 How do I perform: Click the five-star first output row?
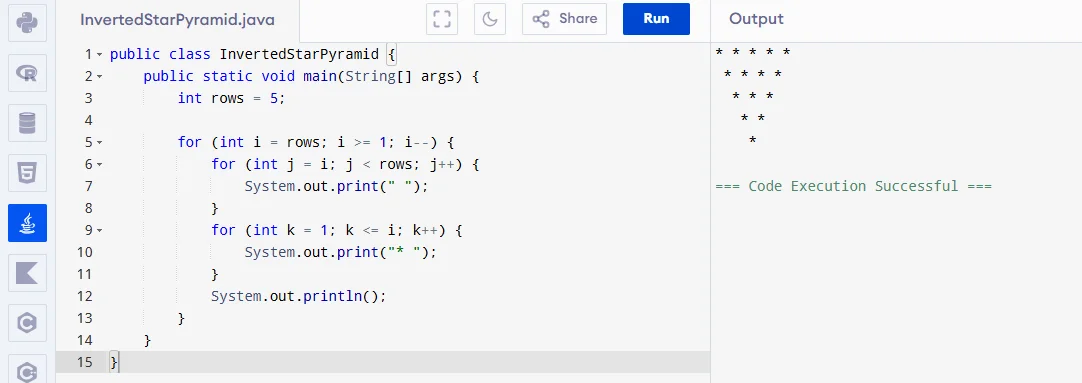753,52
